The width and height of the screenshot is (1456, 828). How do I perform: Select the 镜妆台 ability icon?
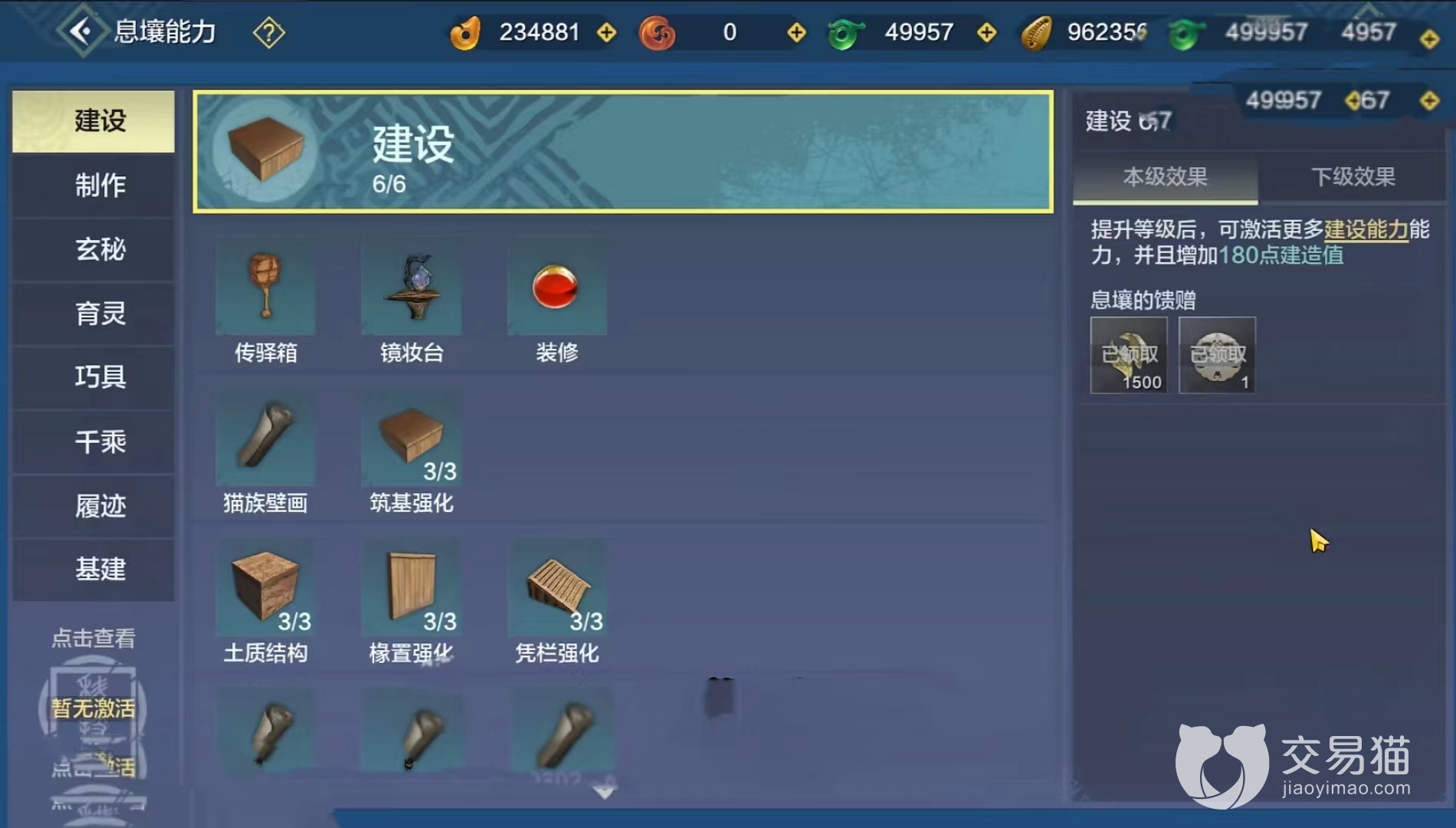click(x=412, y=289)
